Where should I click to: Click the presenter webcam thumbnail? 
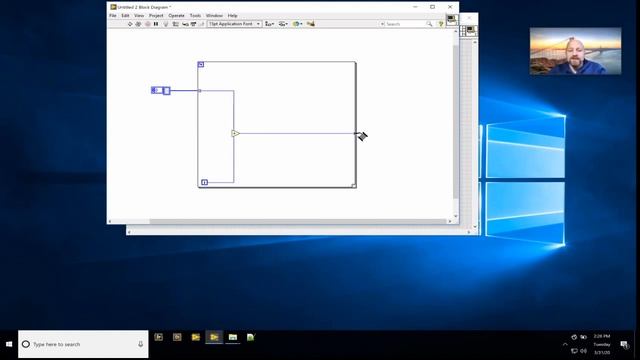click(x=576, y=51)
